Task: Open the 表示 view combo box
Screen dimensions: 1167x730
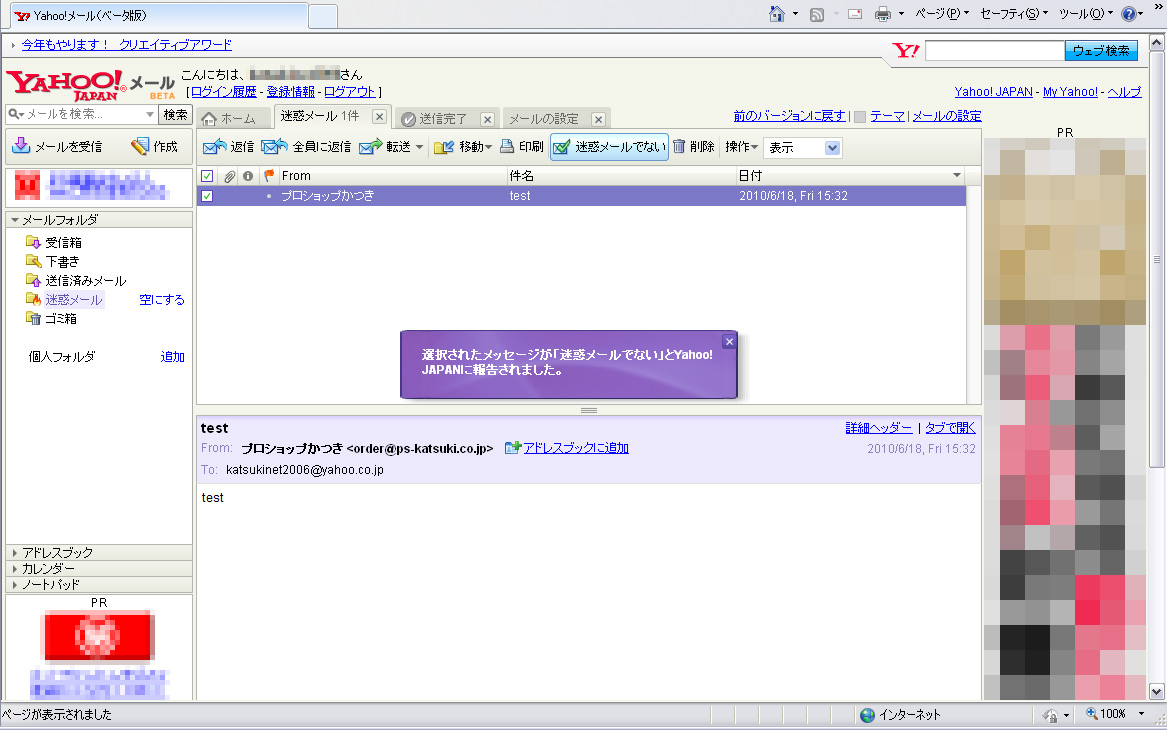Action: pos(802,147)
